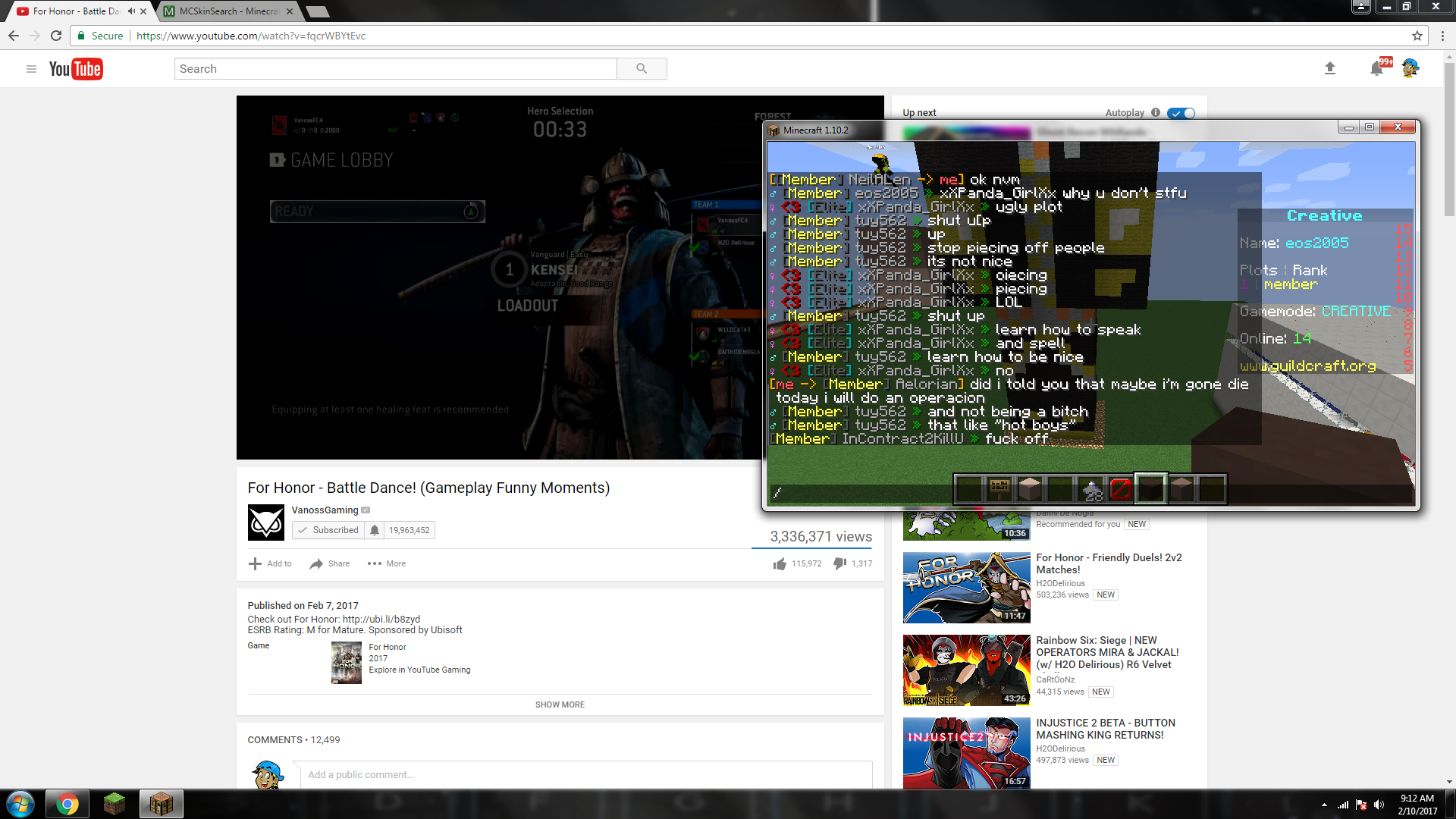
Task: Click the 3,336,371 views count
Action: click(x=821, y=536)
